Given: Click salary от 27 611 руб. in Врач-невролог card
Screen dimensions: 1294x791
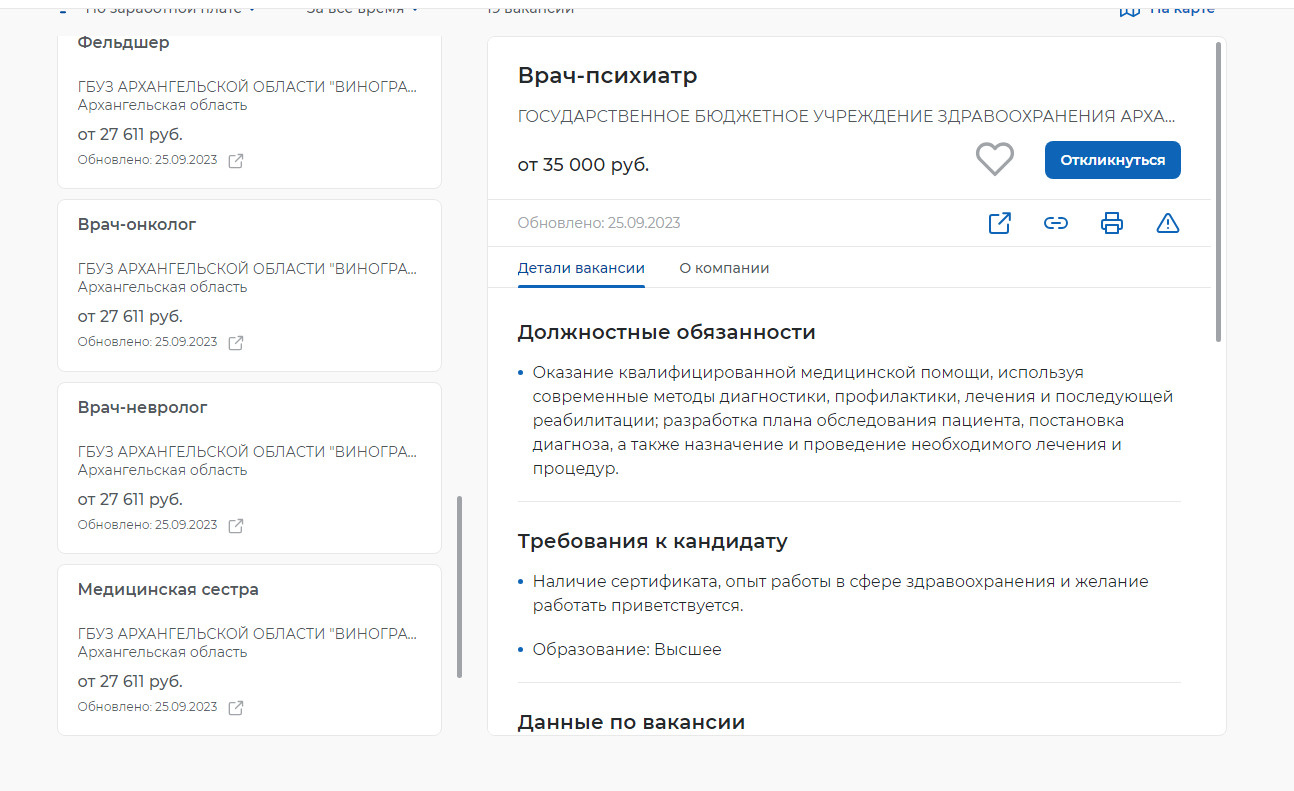Looking at the screenshot, I should pyautogui.click(x=130, y=499).
